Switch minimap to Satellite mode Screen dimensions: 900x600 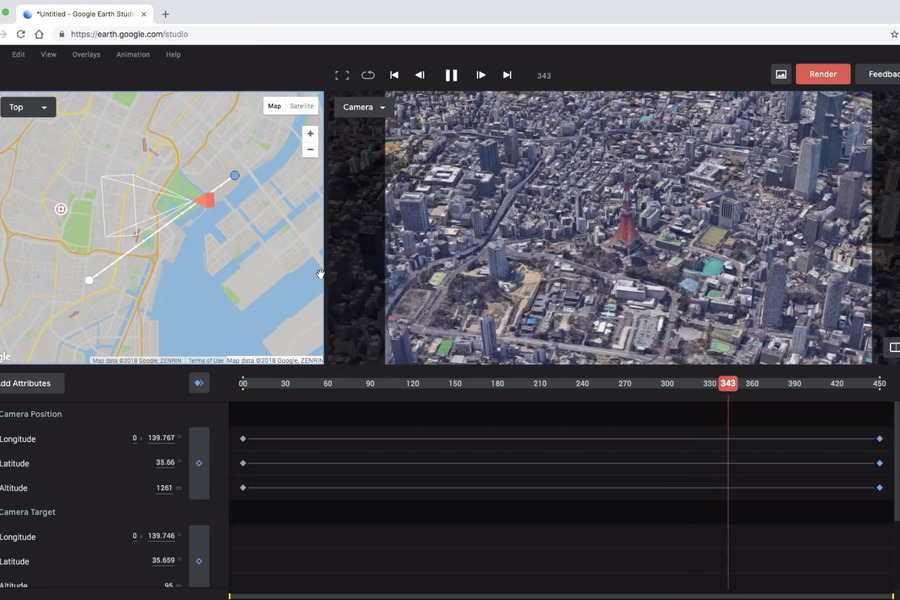301,106
